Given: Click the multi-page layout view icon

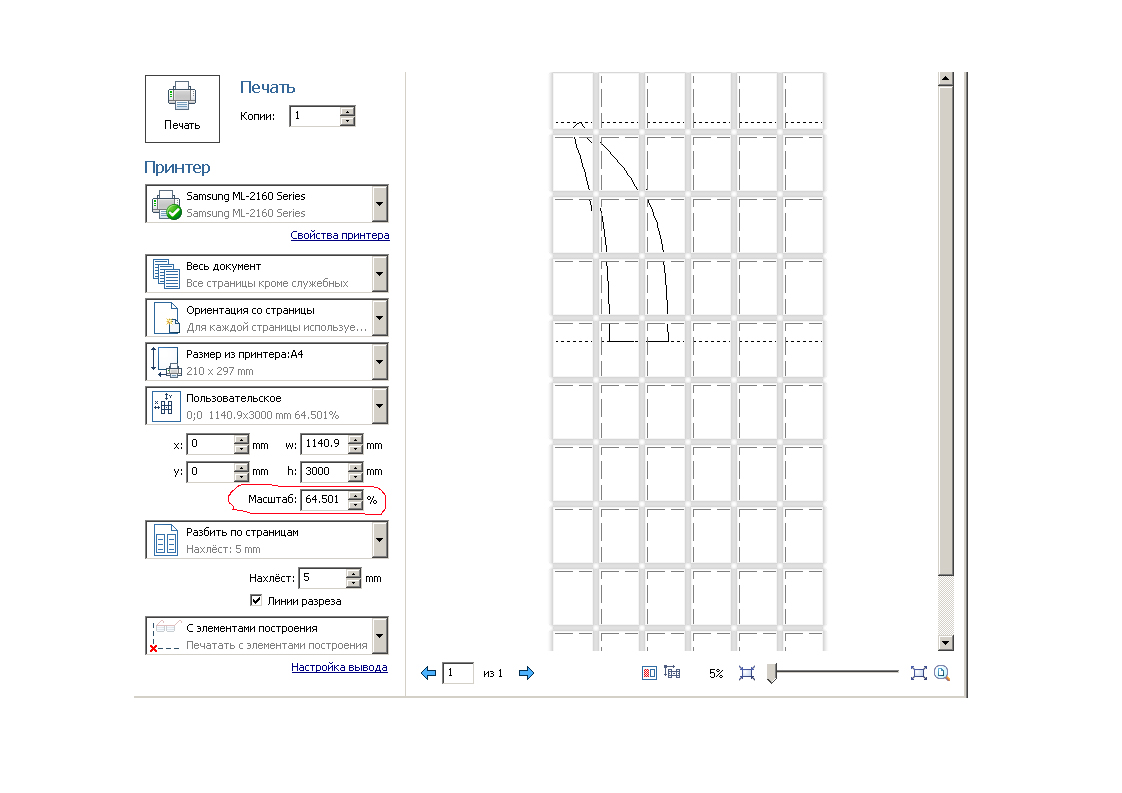Looking at the screenshot, I should click(672, 672).
